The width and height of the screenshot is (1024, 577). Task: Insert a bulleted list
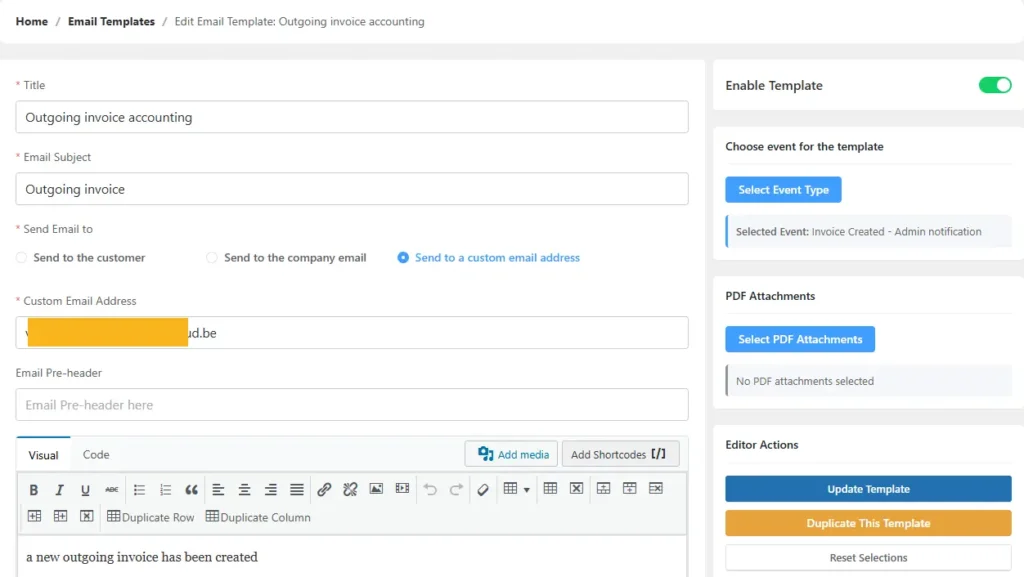140,490
